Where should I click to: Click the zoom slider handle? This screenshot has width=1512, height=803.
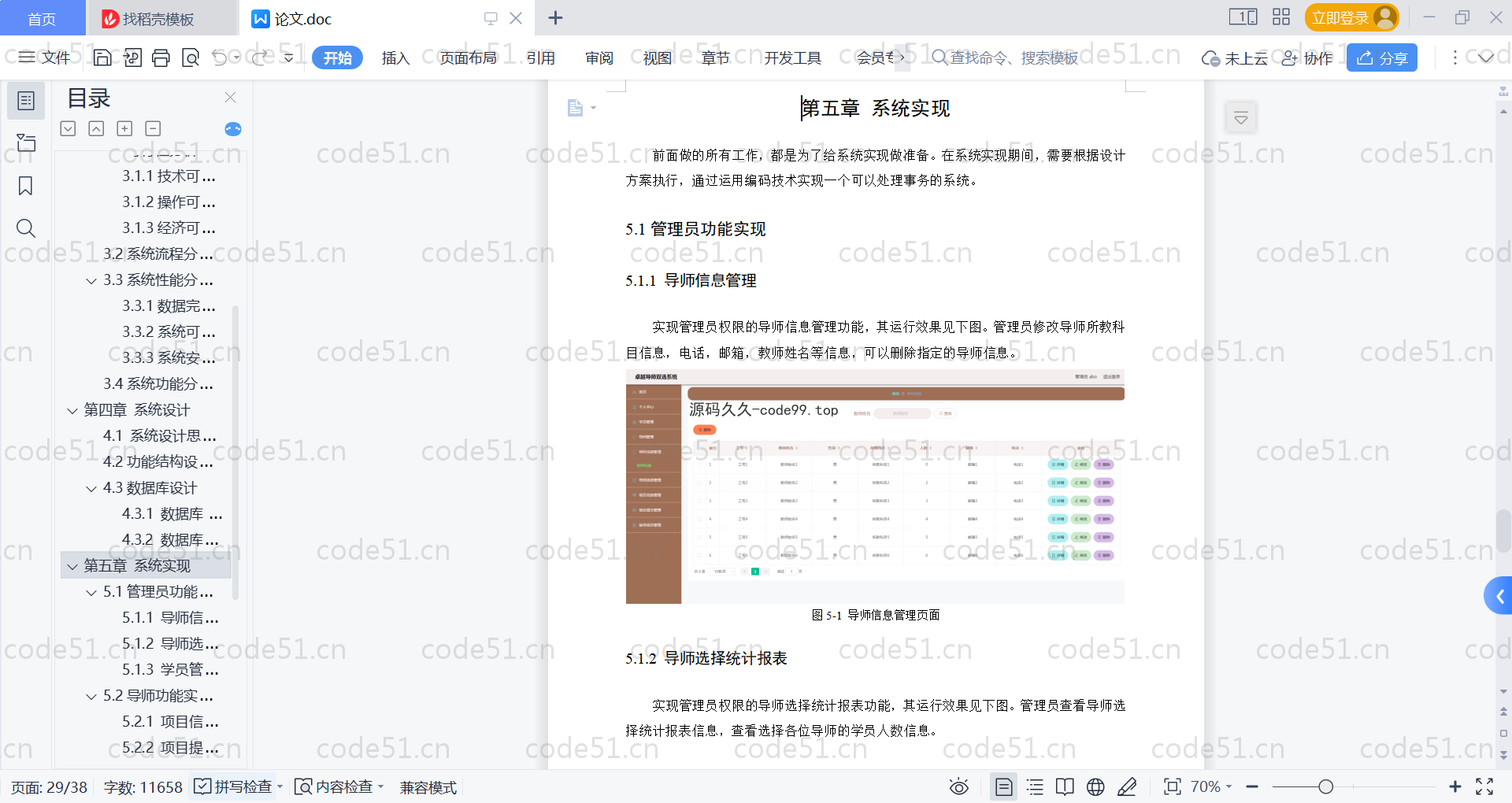pyautogui.click(x=1326, y=786)
